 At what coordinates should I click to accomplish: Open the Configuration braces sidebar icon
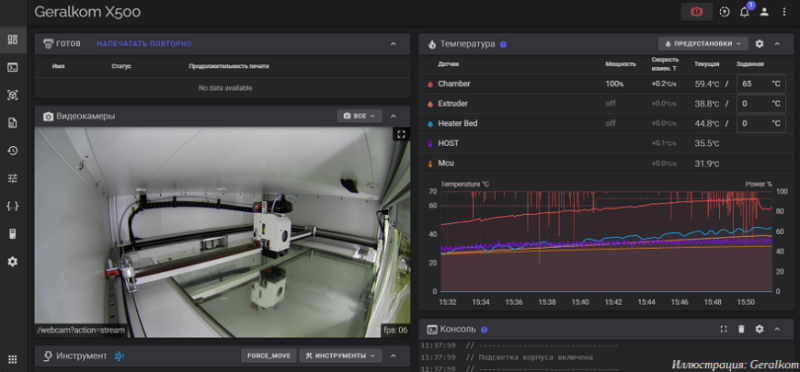click(x=13, y=206)
